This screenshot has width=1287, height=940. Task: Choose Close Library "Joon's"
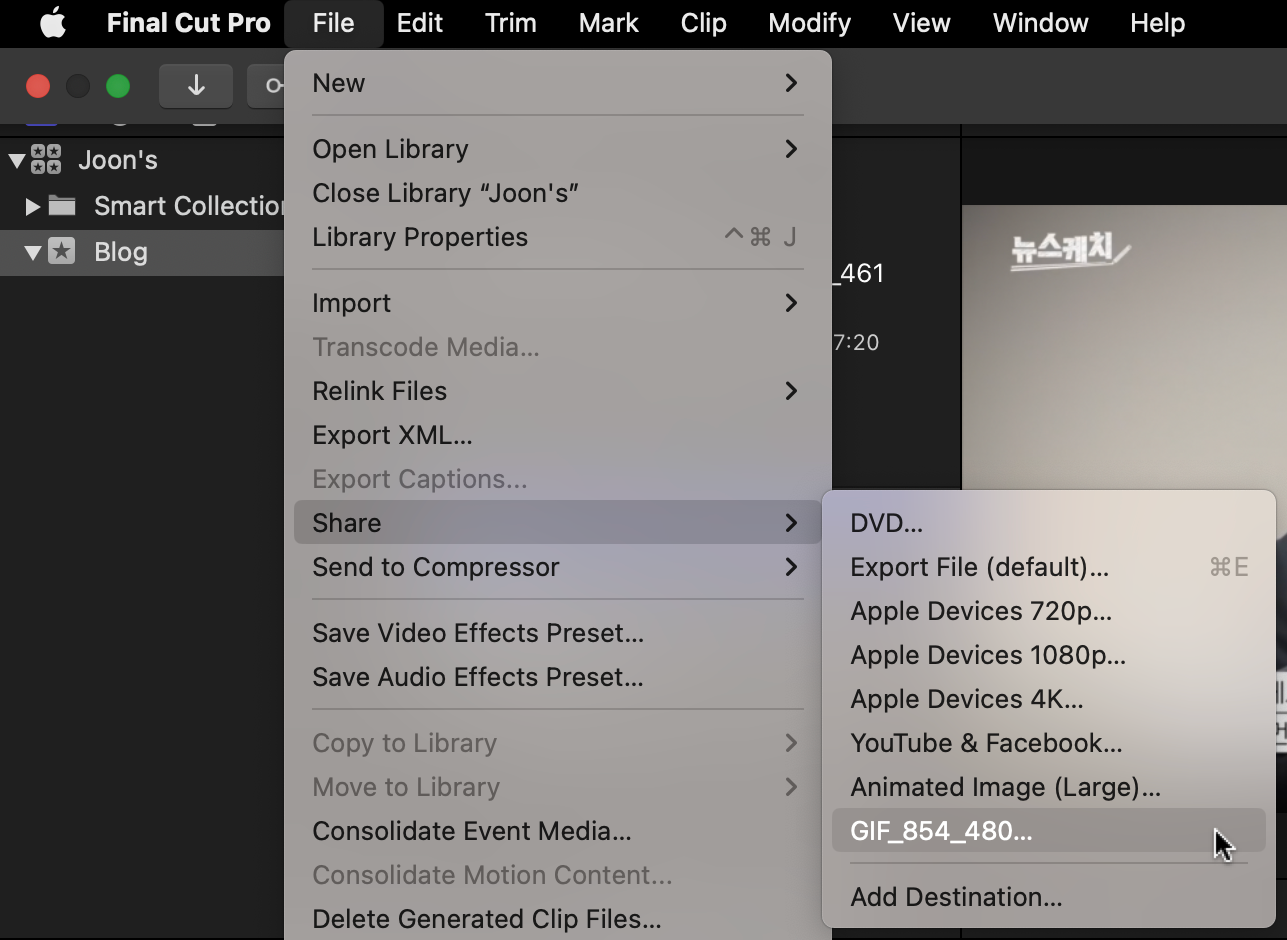click(x=558, y=193)
